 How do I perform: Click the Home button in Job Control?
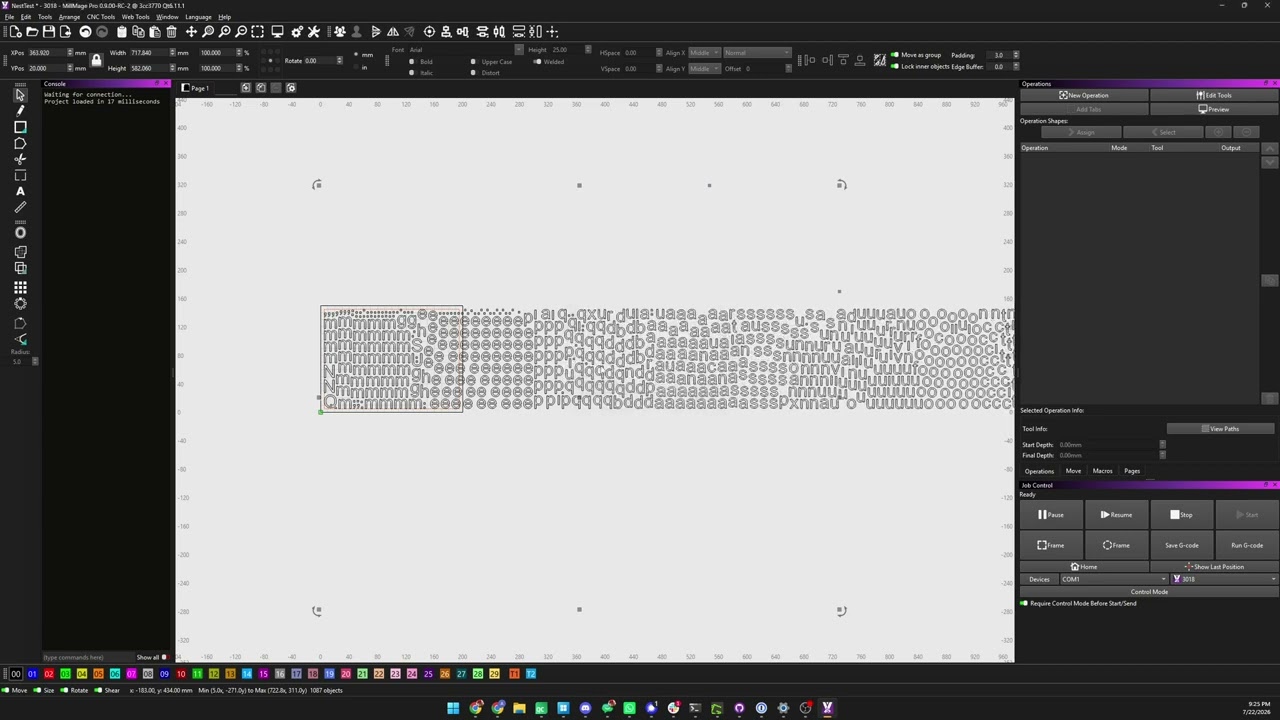point(1084,567)
